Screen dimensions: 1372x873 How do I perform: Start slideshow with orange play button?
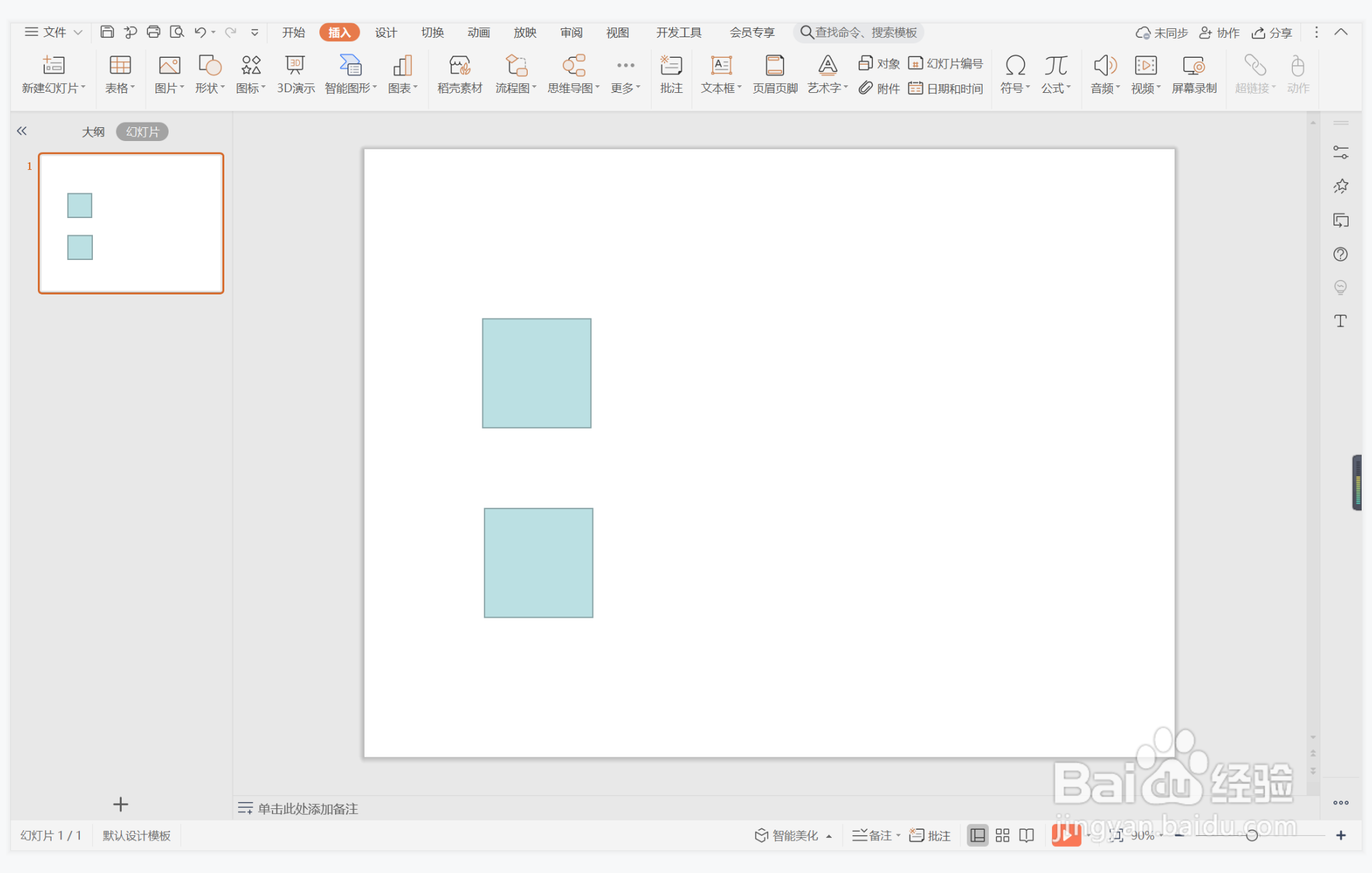1066,835
